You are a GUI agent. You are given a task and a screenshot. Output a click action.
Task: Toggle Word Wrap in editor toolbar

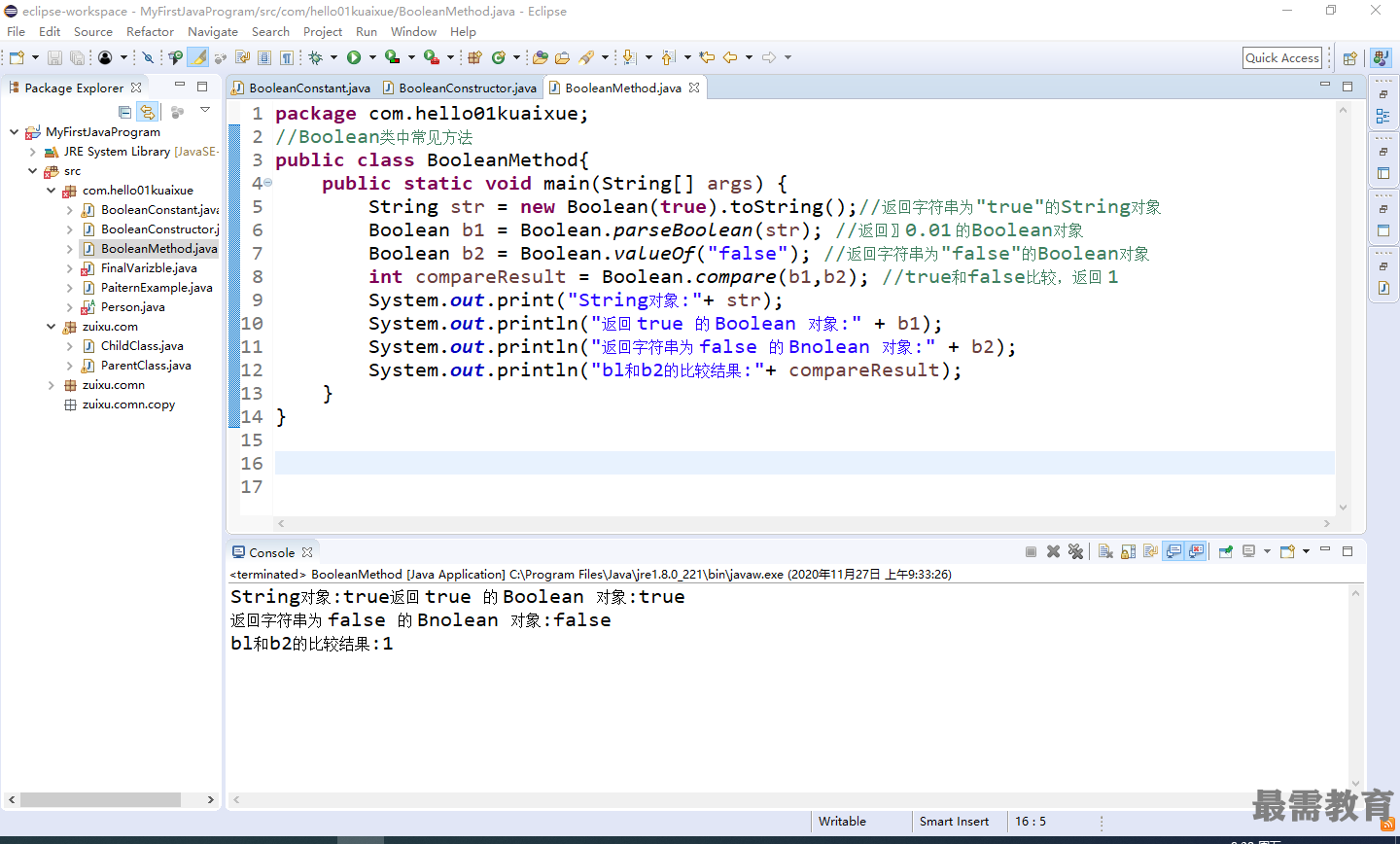click(x=243, y=57)
